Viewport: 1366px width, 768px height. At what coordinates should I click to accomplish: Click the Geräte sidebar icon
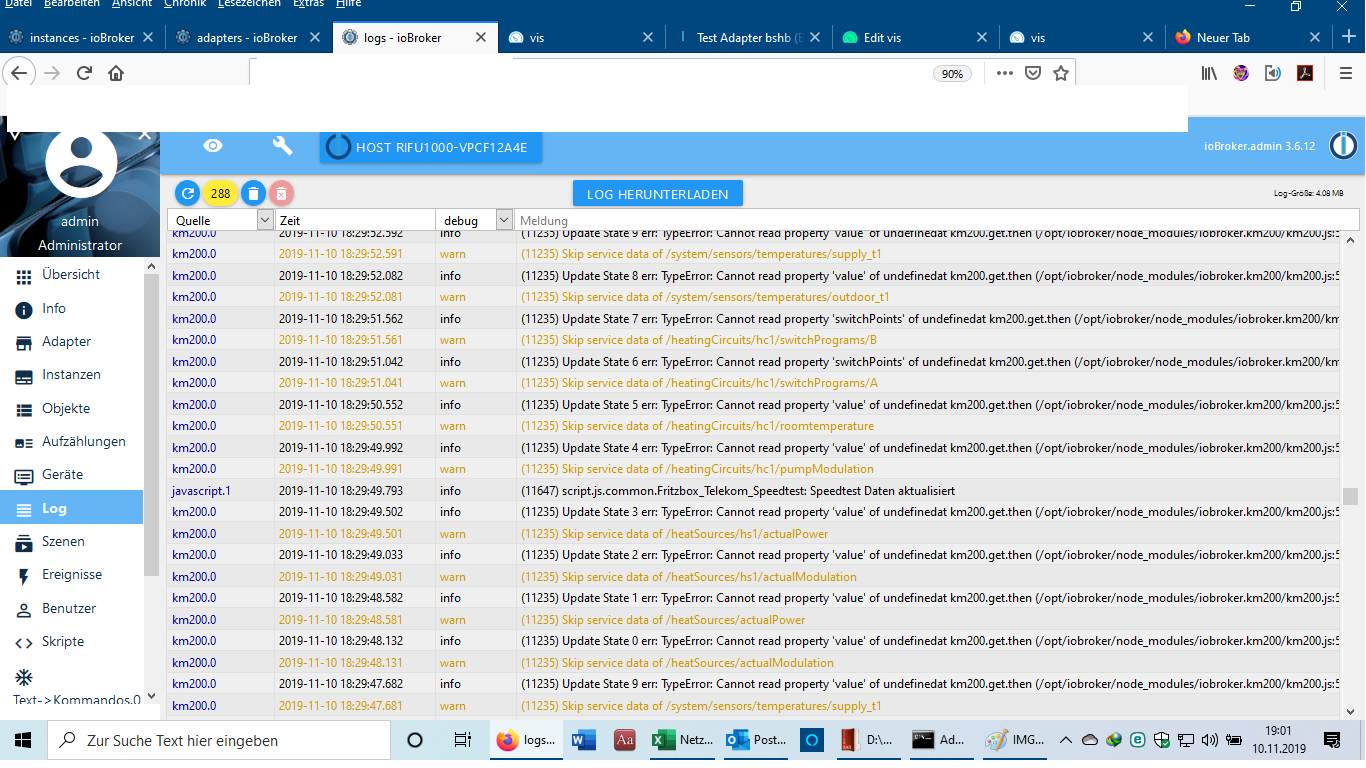point(24,476)
